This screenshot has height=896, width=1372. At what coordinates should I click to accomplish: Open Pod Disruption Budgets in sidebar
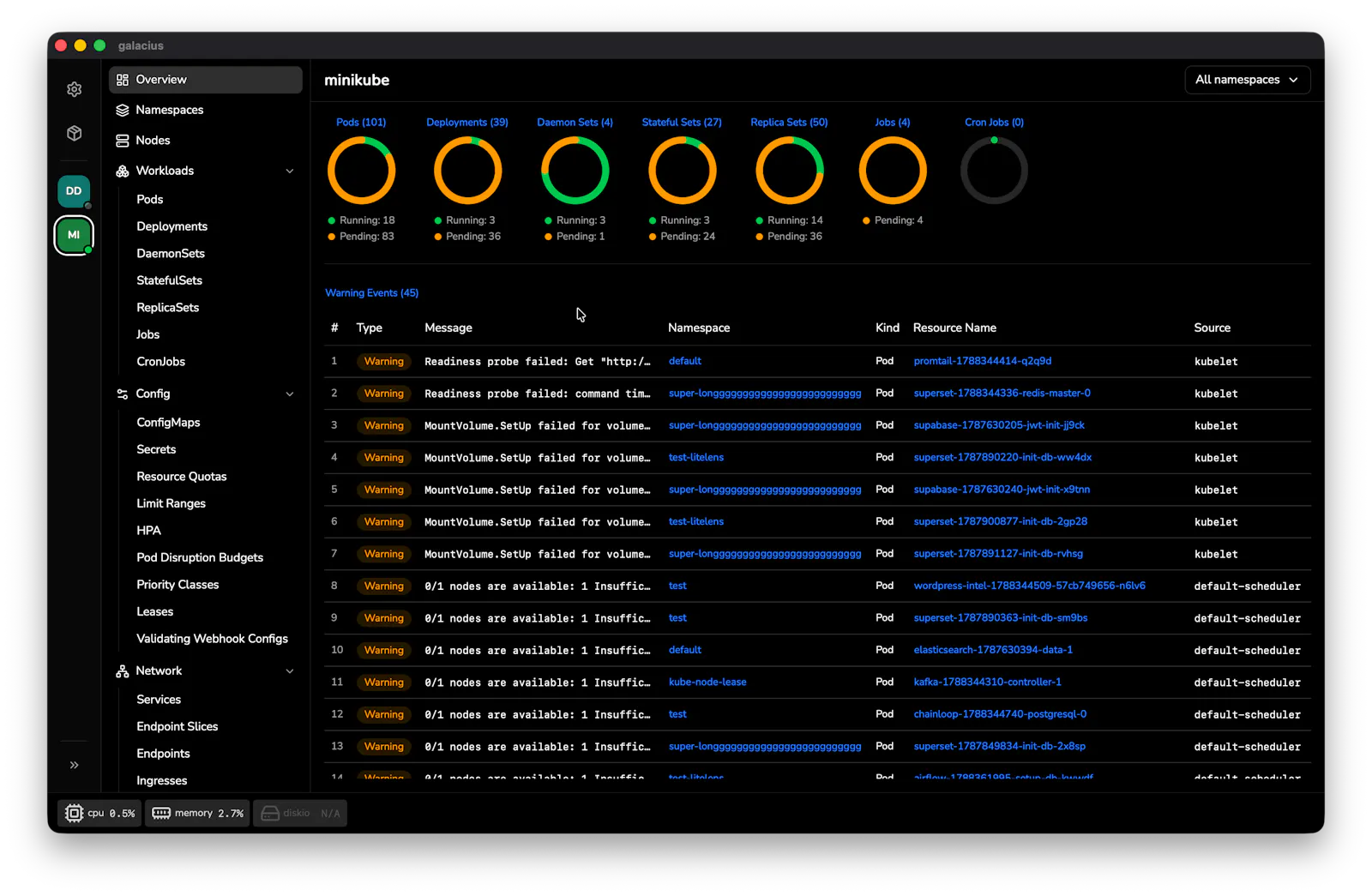200,557
